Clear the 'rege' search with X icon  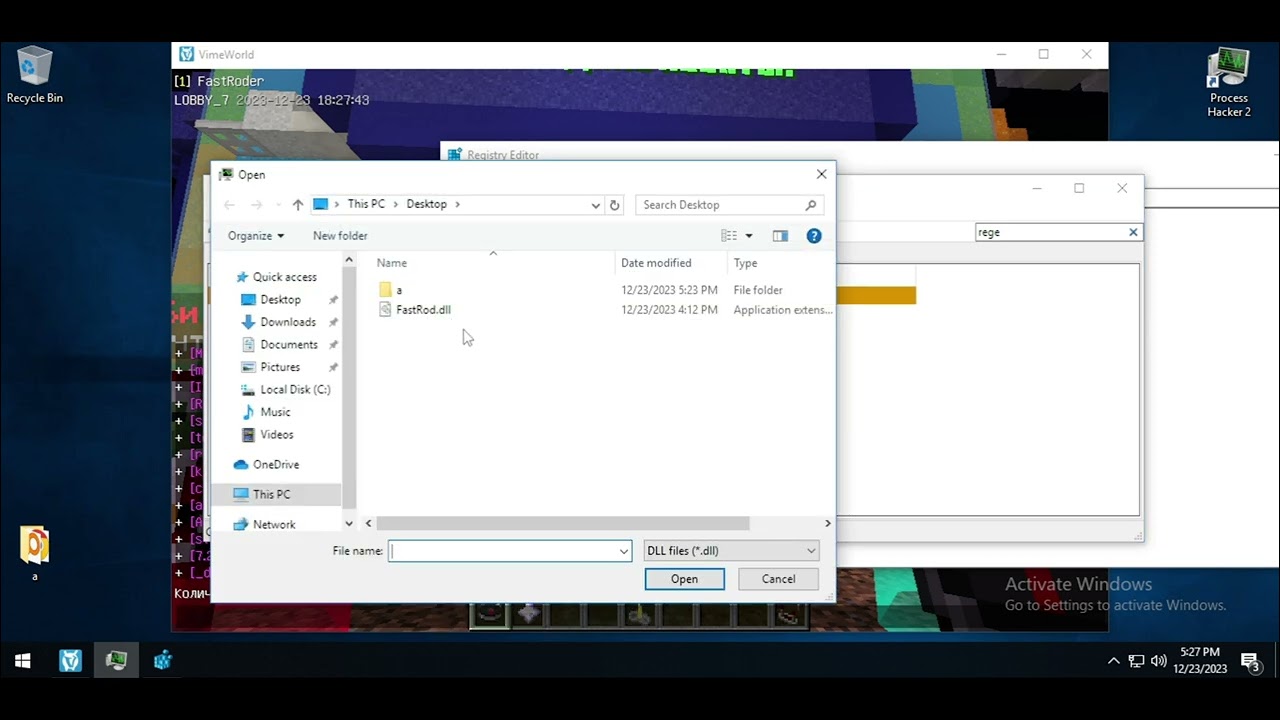click(x=1133, y=232)
